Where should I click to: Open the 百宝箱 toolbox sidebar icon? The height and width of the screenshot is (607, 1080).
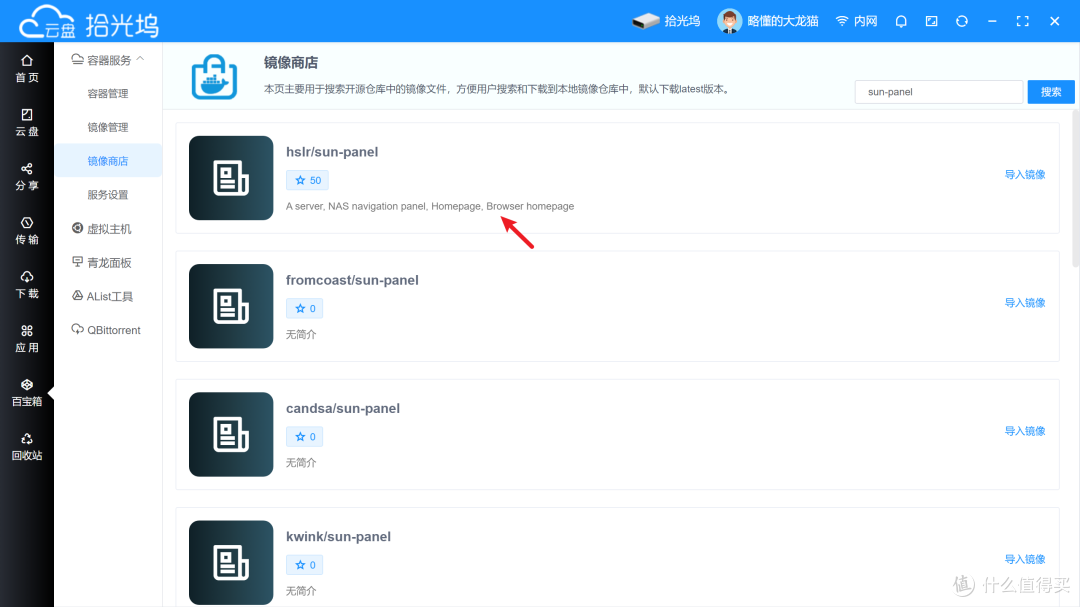pos(27,392)
